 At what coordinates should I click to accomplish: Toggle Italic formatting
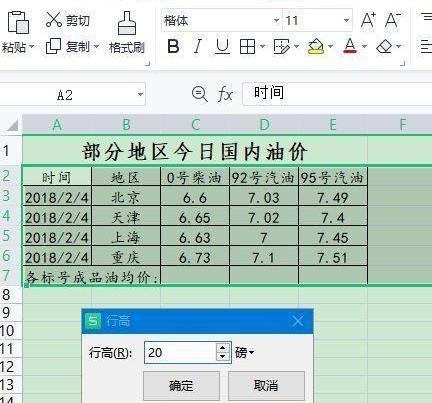198,46
